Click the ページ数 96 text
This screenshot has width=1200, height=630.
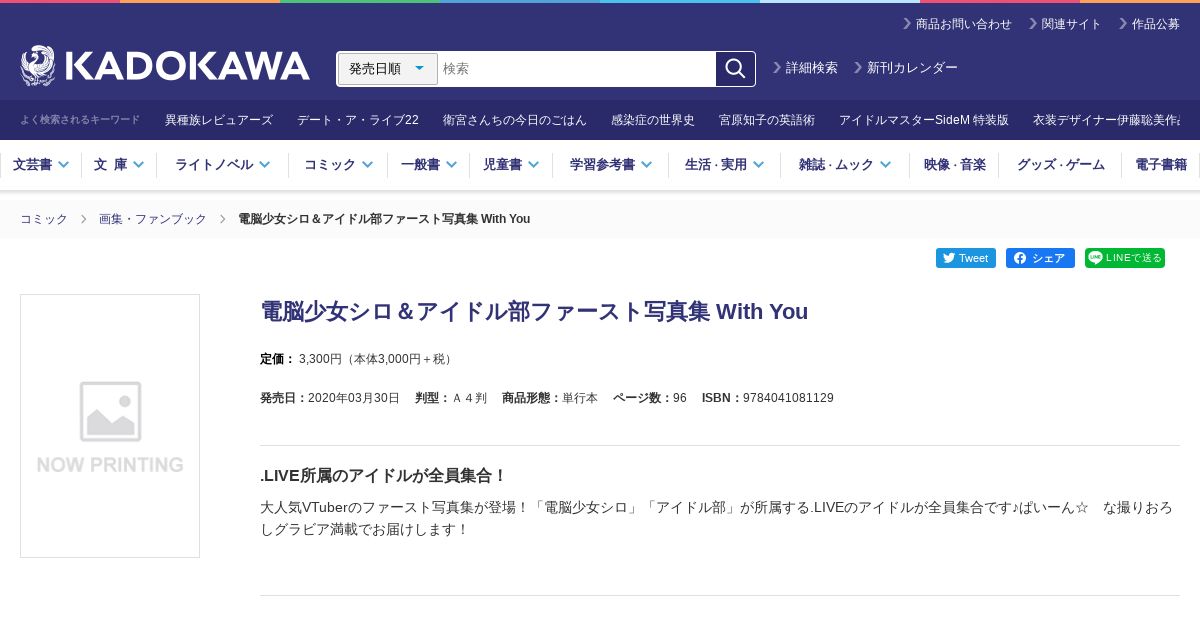(650, 398)
